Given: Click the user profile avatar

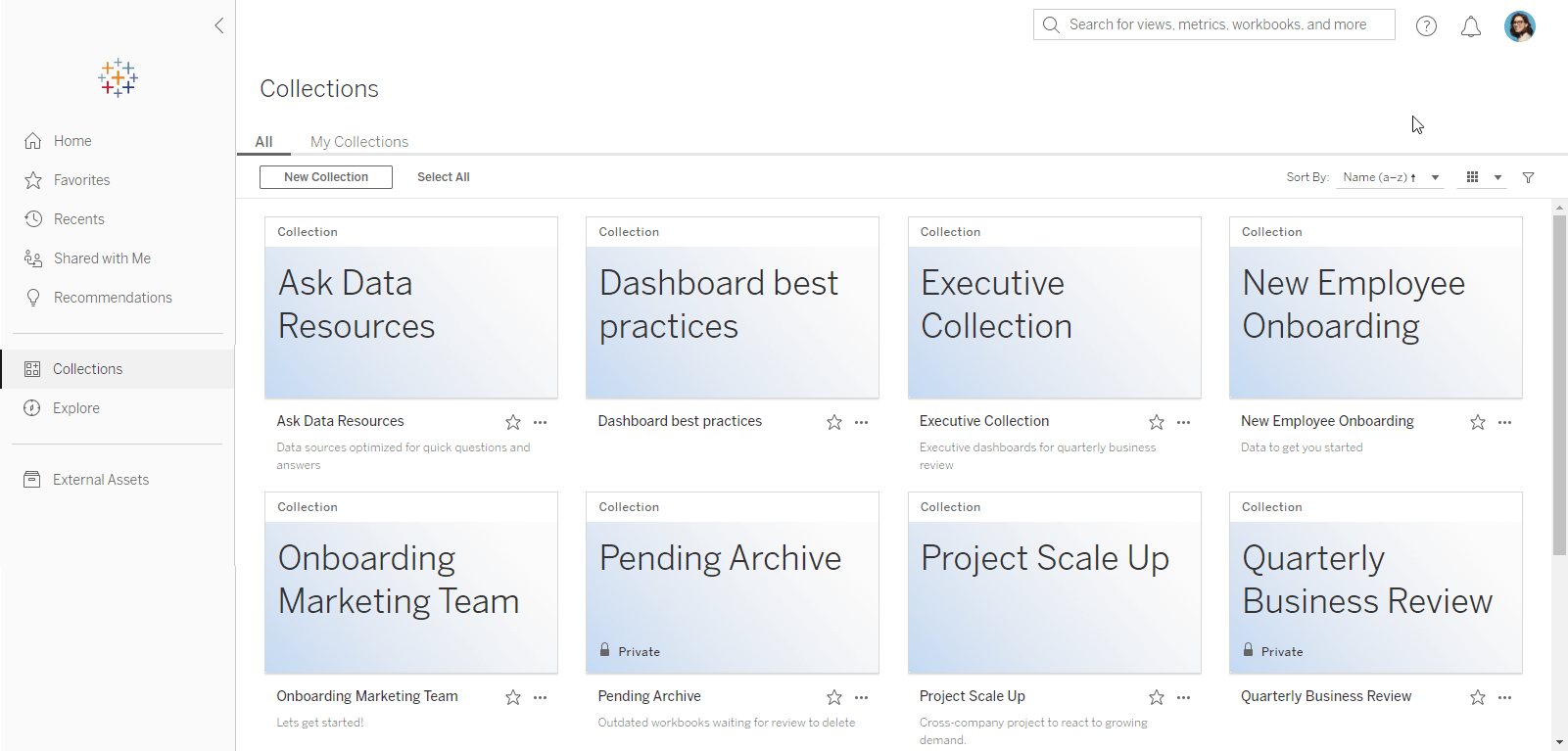Looking at the screenshot, I should [1519, 26].
